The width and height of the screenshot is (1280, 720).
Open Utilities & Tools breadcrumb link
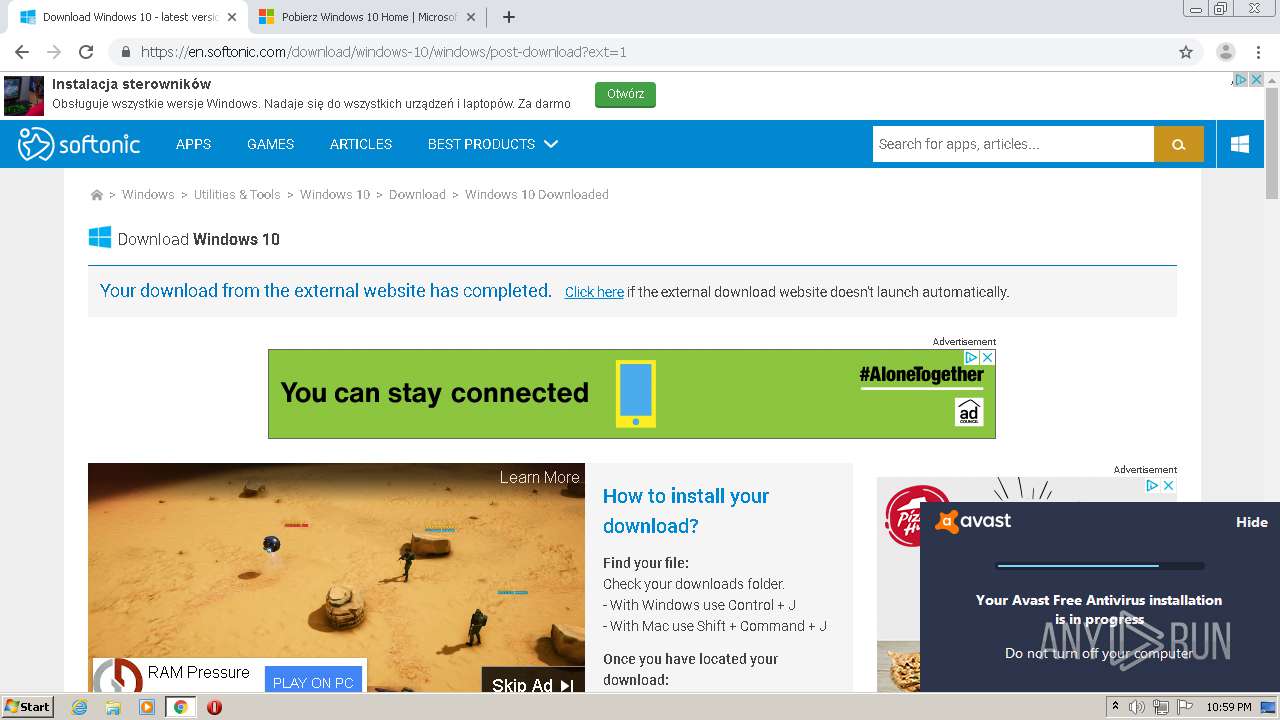(237, 195)
